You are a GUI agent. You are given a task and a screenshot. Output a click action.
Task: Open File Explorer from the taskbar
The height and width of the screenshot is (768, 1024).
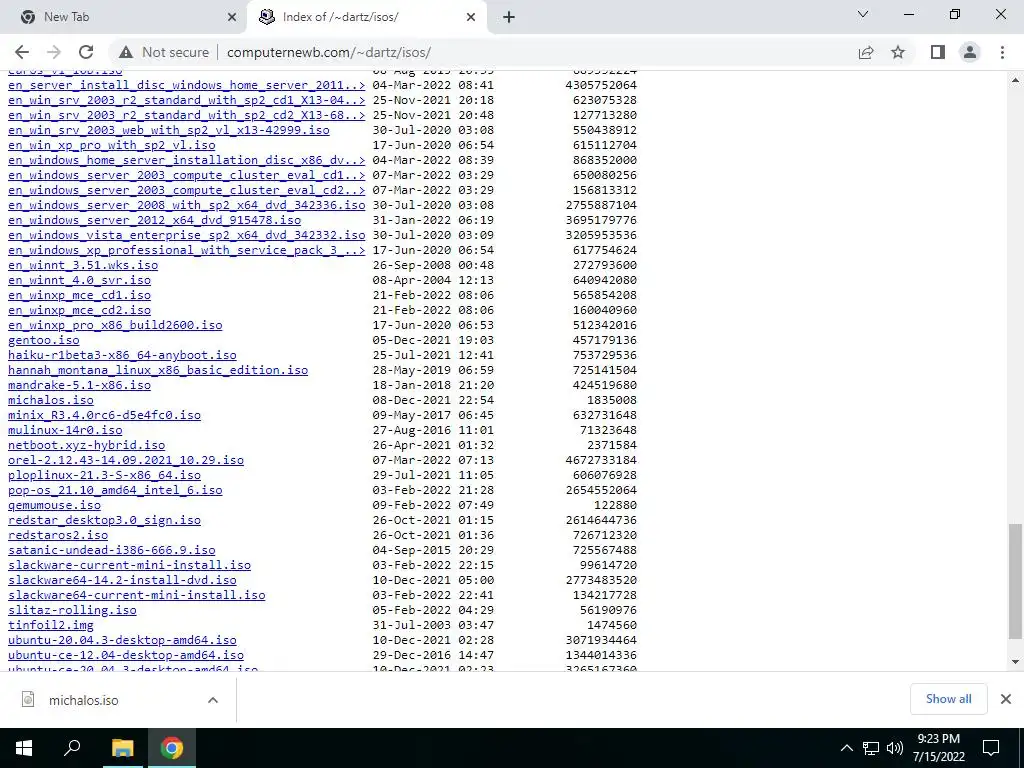(x=122, y=748)
